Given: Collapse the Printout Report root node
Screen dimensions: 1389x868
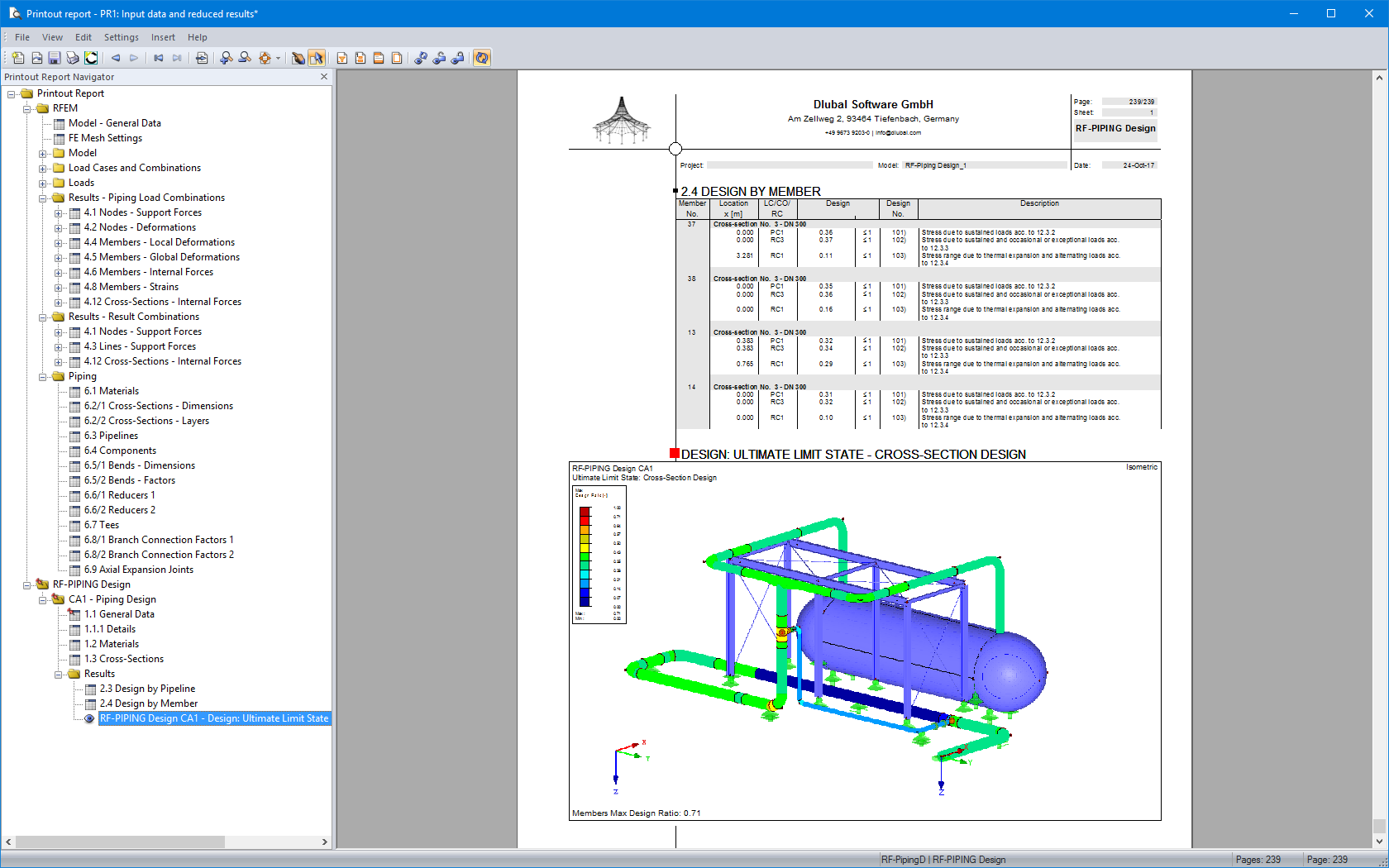Looking at the screenshot, I should coord(12,93).
